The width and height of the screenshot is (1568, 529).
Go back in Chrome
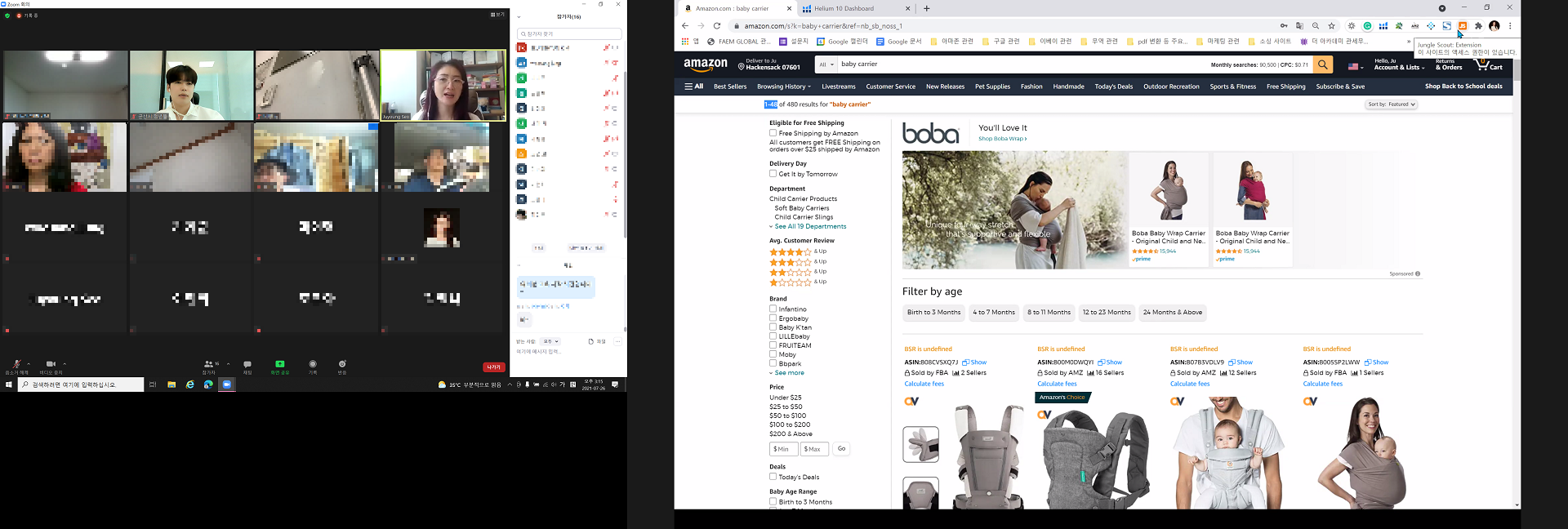point(685,26)
